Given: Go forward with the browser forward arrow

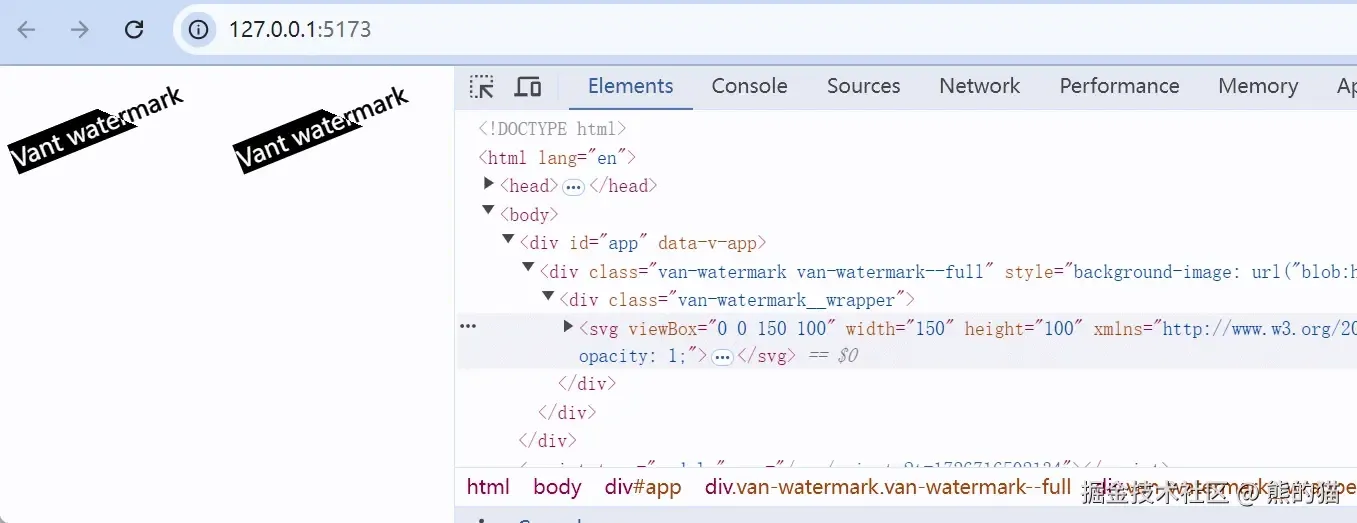Looking at the screenshot, I should (x=80, y=30).
